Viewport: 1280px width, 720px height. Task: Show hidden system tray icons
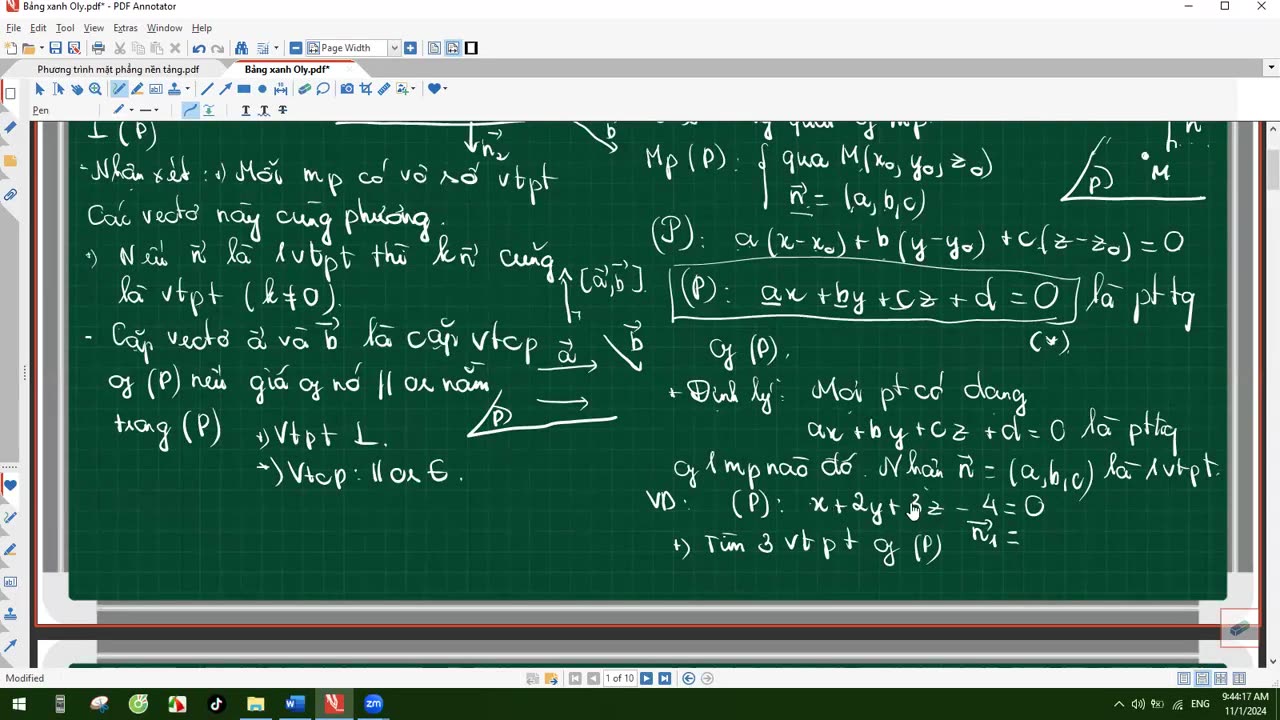tap(1118, 704)
